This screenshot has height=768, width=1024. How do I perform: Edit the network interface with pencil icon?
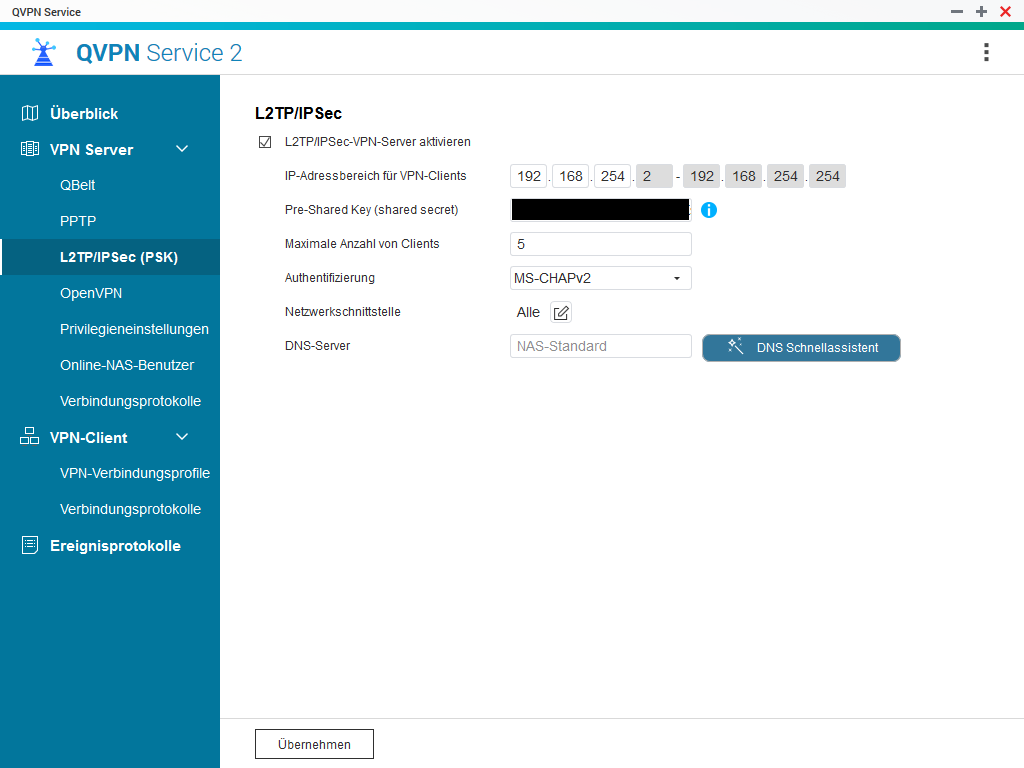pos(561,313)
